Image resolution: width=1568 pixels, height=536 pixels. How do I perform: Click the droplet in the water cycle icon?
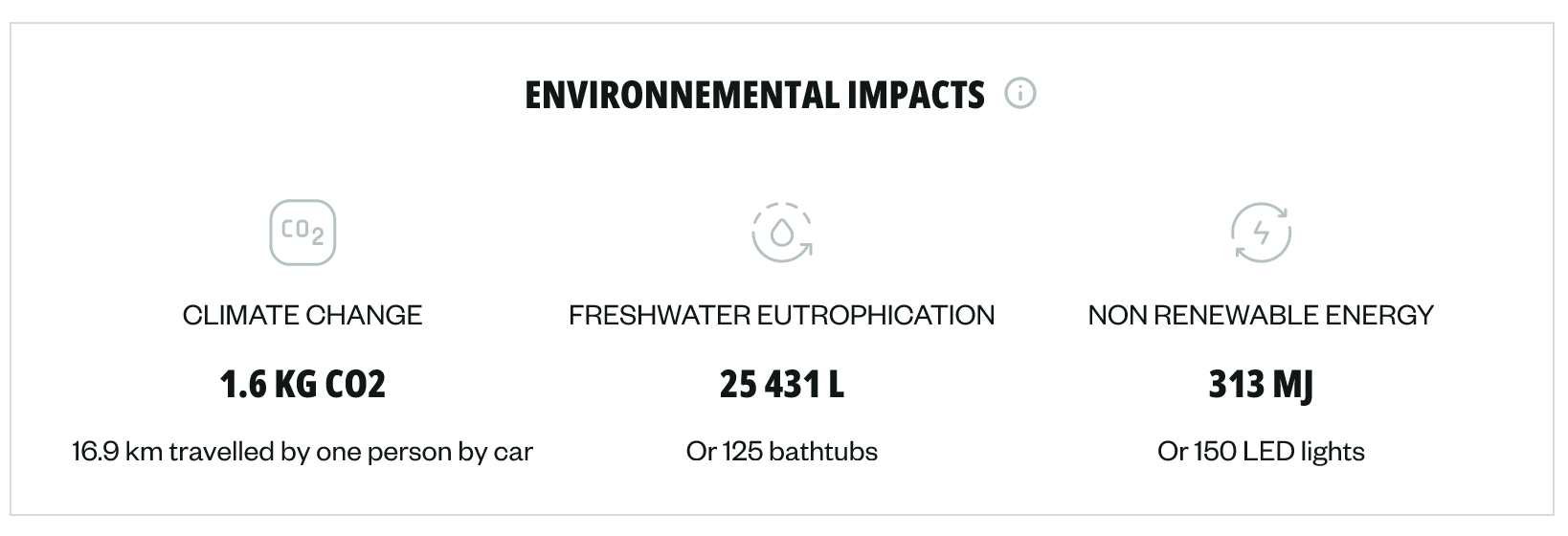782,233
